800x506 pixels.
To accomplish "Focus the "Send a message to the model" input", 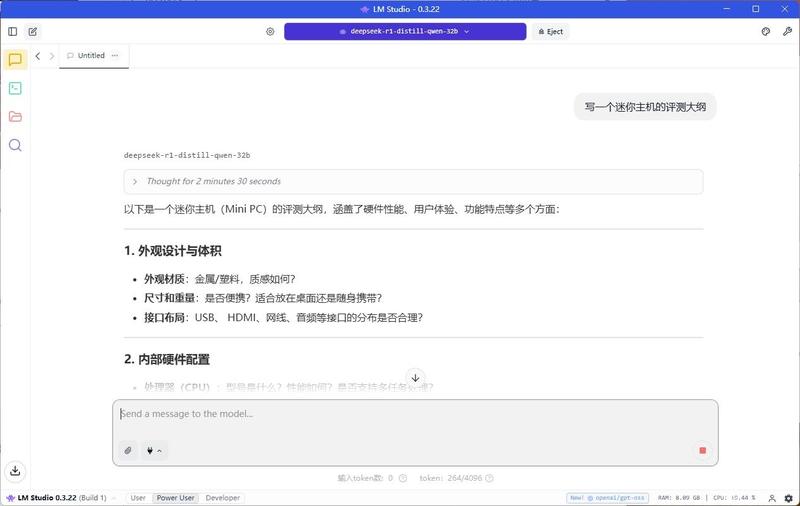I will [415, 414].
